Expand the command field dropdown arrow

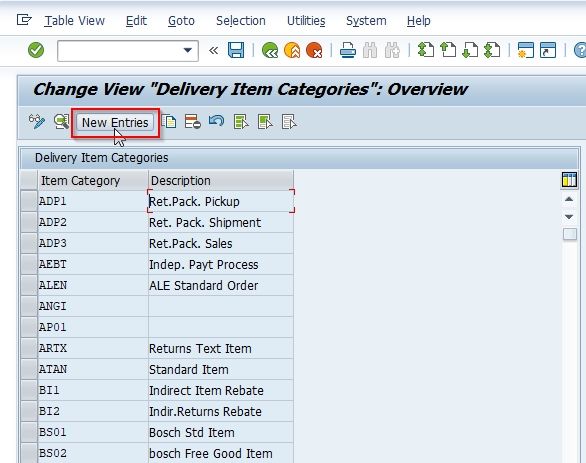[x=188, y=50]
